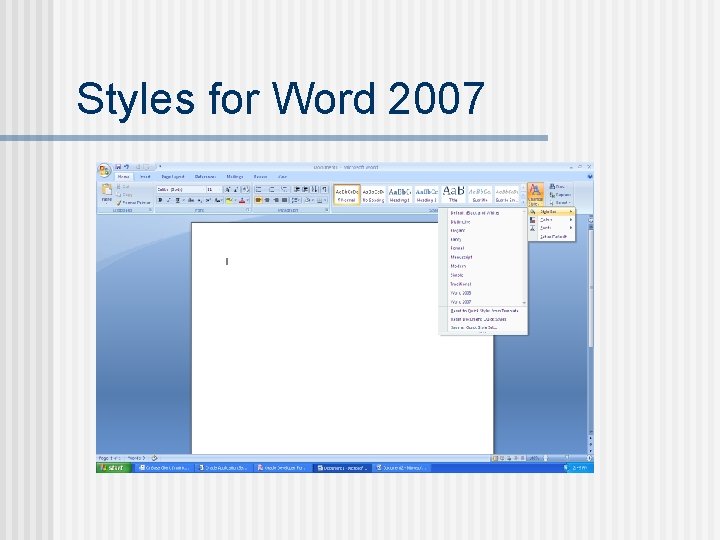Click the Format Painter brush
This screenshot has height=540, width=720.
coord(133,202)
